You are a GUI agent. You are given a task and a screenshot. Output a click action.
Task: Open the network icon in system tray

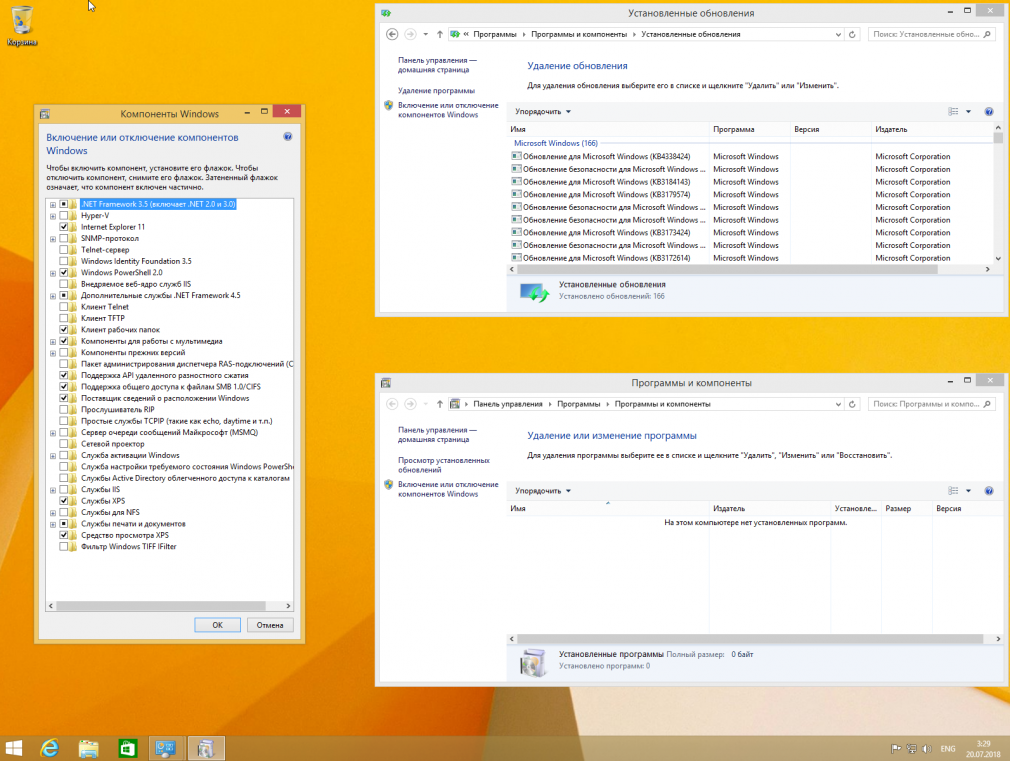coord(911,749)
